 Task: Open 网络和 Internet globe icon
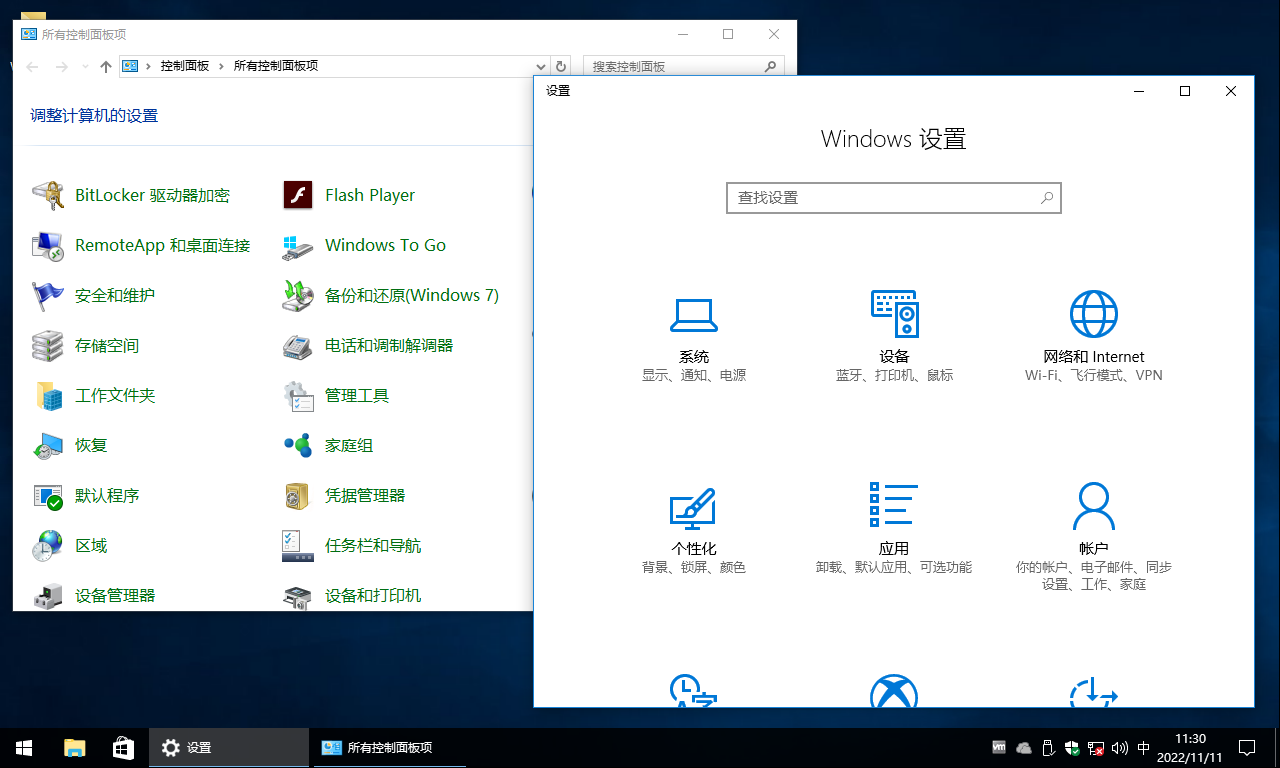(x=1094, y=314)
